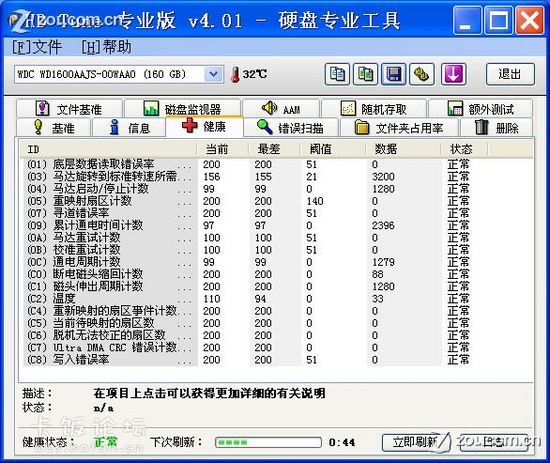Switch to the 随机存取 tab
550x463 pixels.
(x=374, y=109)
